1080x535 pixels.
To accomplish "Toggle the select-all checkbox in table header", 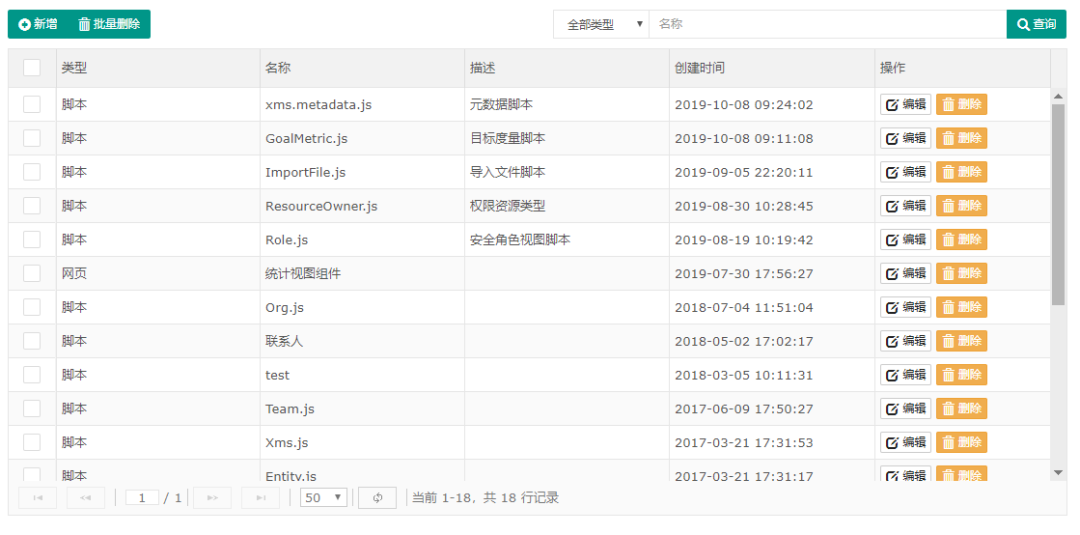I will (32, 67).
